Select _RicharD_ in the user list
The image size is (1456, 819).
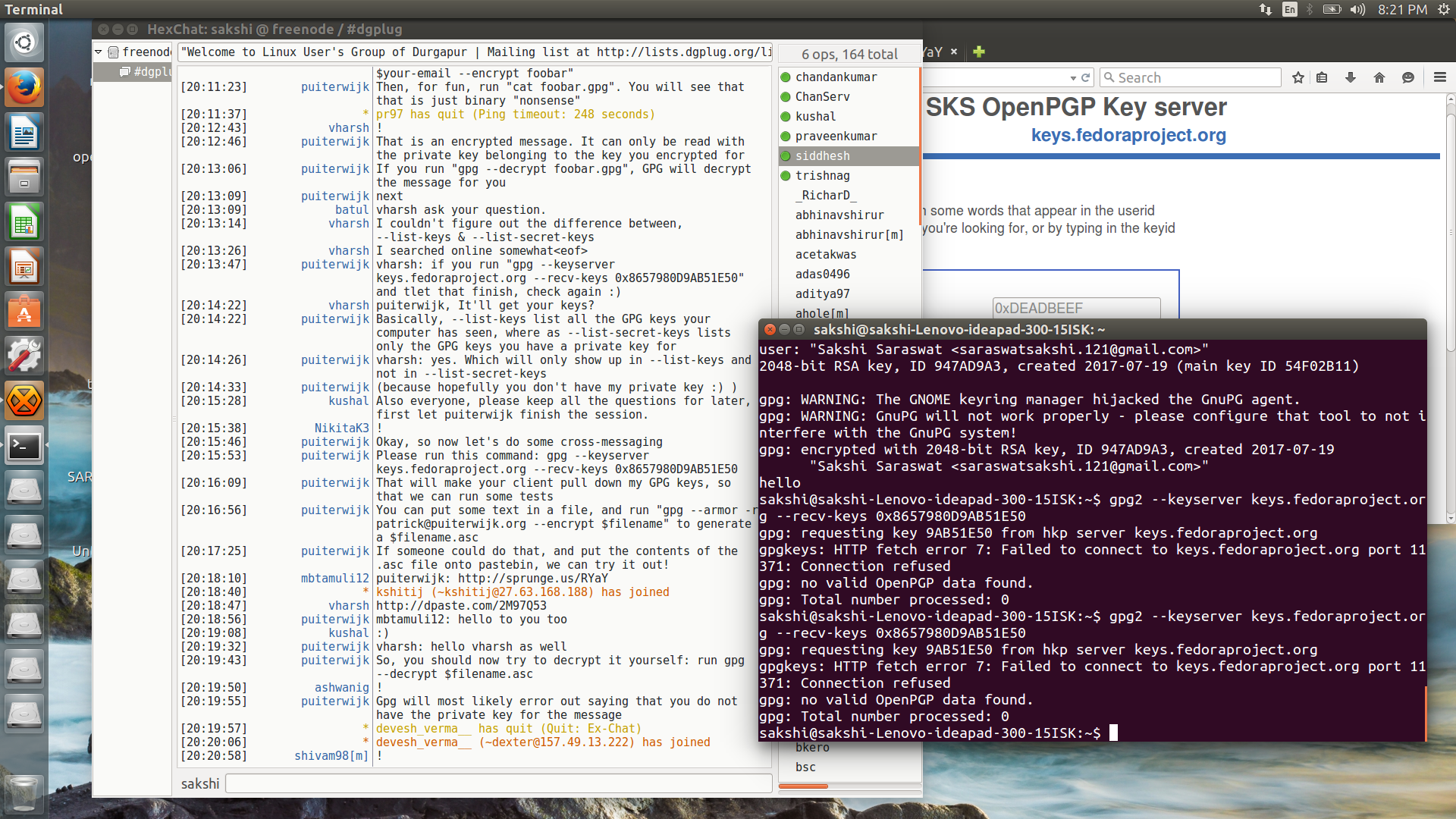pyautogui.click(x=849, y=195)
